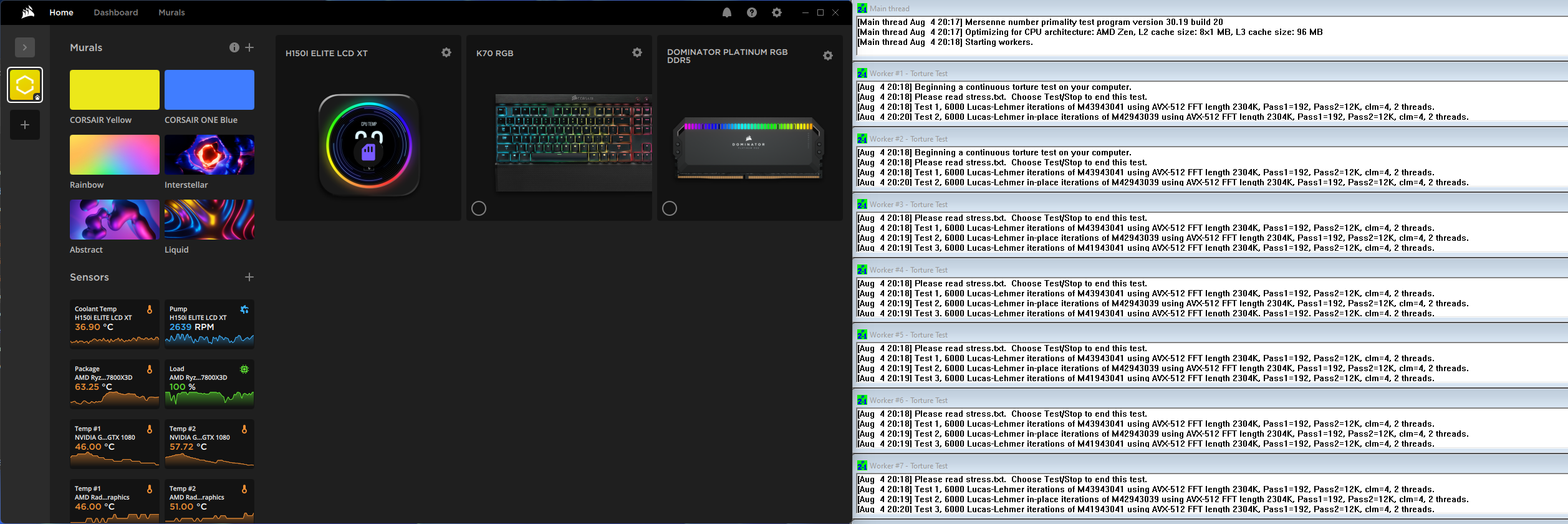Open iCUE settings gear in title bar
1568x524 pixels.
777,12
